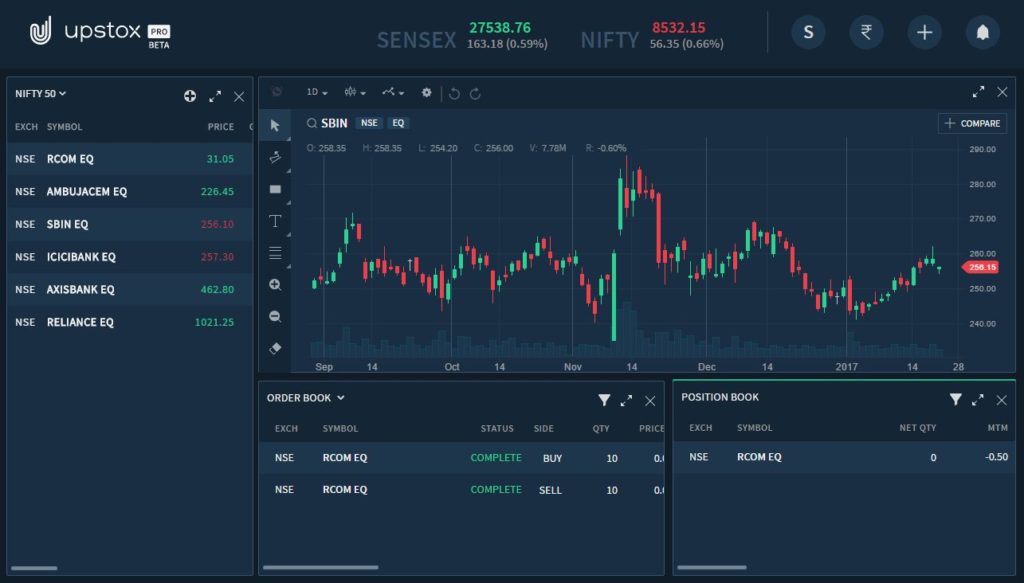This screenshot has height=583, width=1024.
Task: Click the rupee funds icon in header
Action: tap(866, 33)
